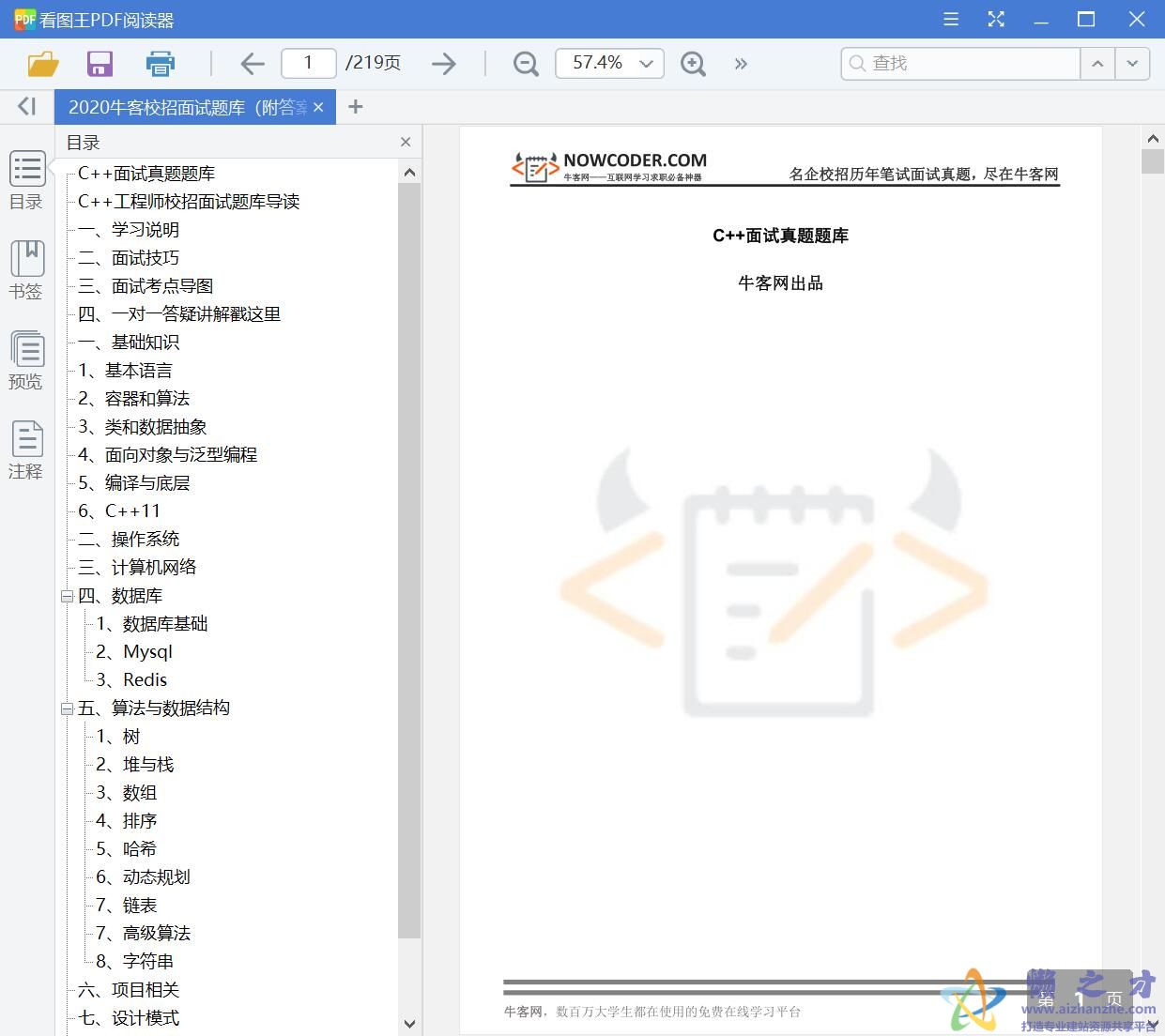Screen dimensions: 1165x1036
Task: Collapse the left sidebar panel
Action: [x=27, y=106]
